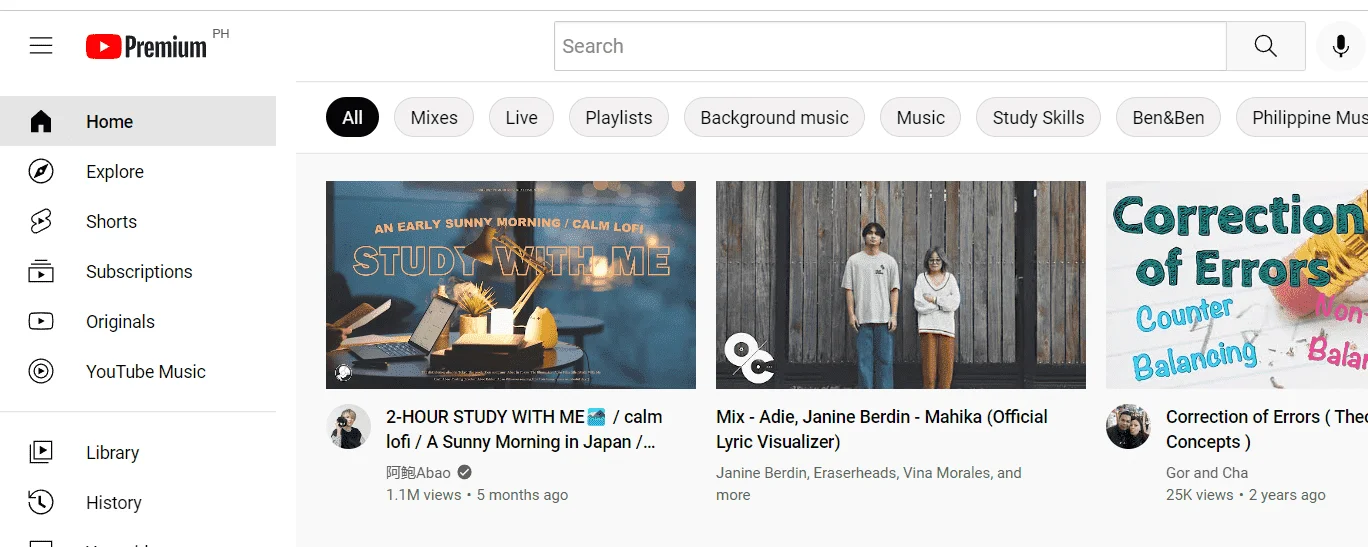Select the Music filter chip
Screen dimensions: 1368x547
[920, 118]
